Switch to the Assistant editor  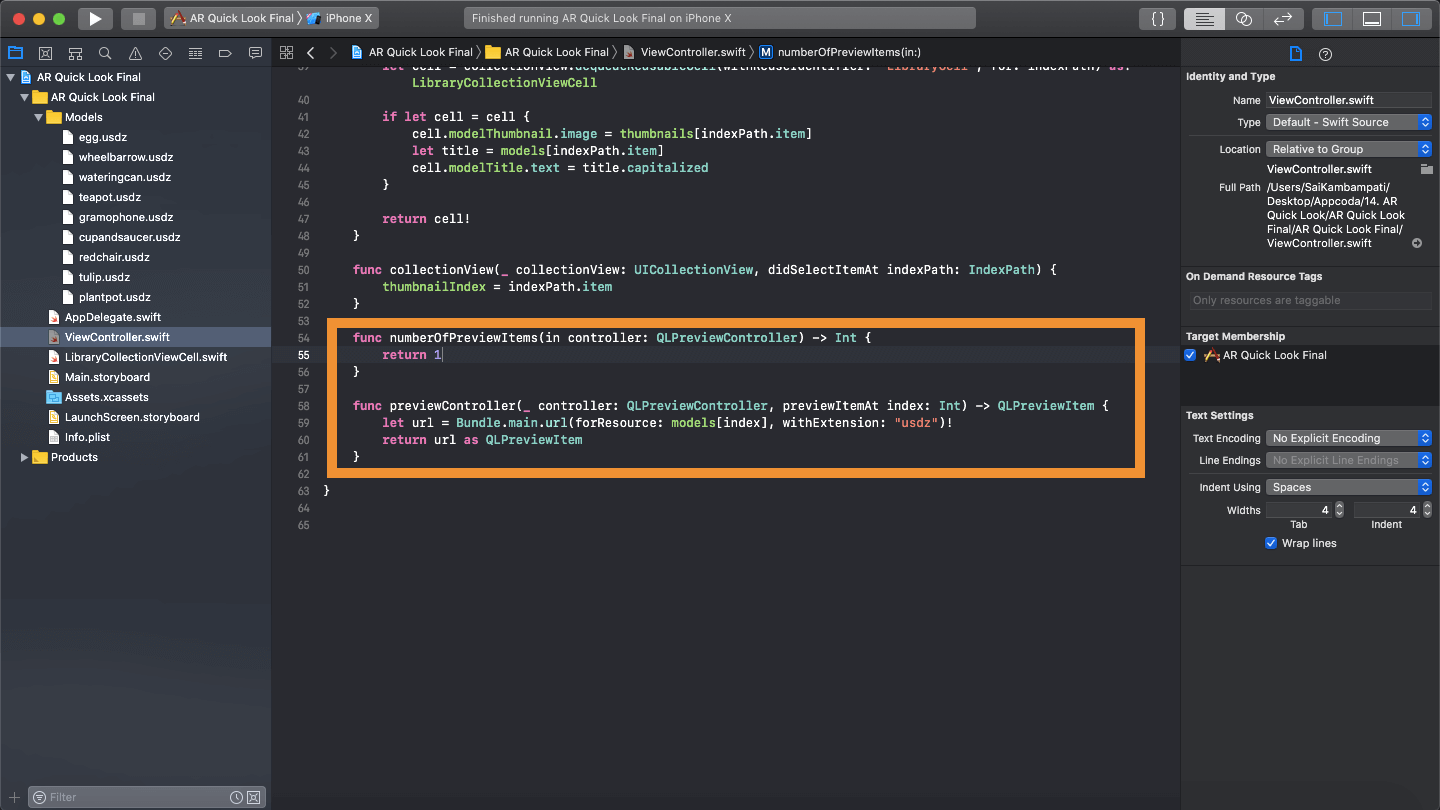point(1243,19)
